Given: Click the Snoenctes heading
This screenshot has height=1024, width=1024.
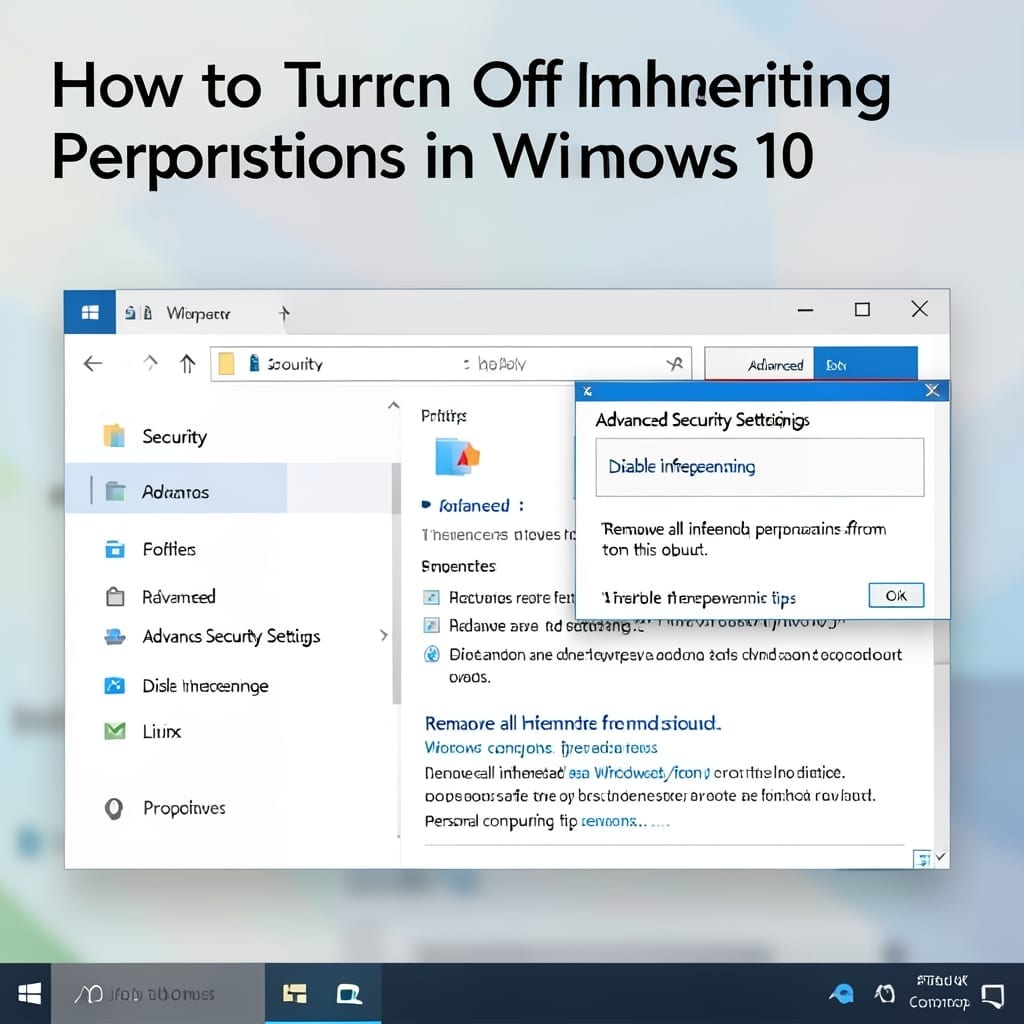Looking at the screenshot, I should tap(458, 566).
